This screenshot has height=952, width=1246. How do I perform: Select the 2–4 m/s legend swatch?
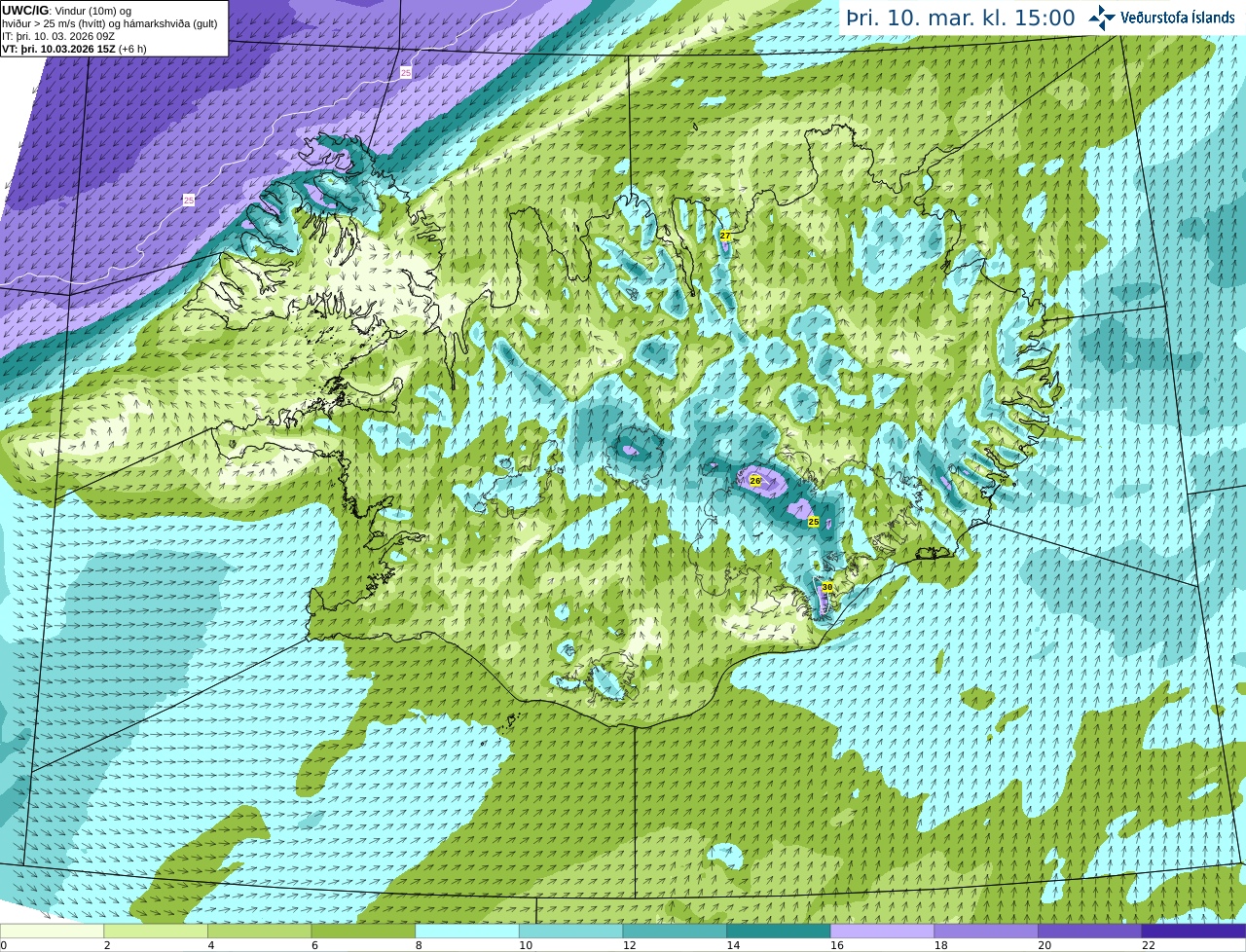[x=156, y=932]
